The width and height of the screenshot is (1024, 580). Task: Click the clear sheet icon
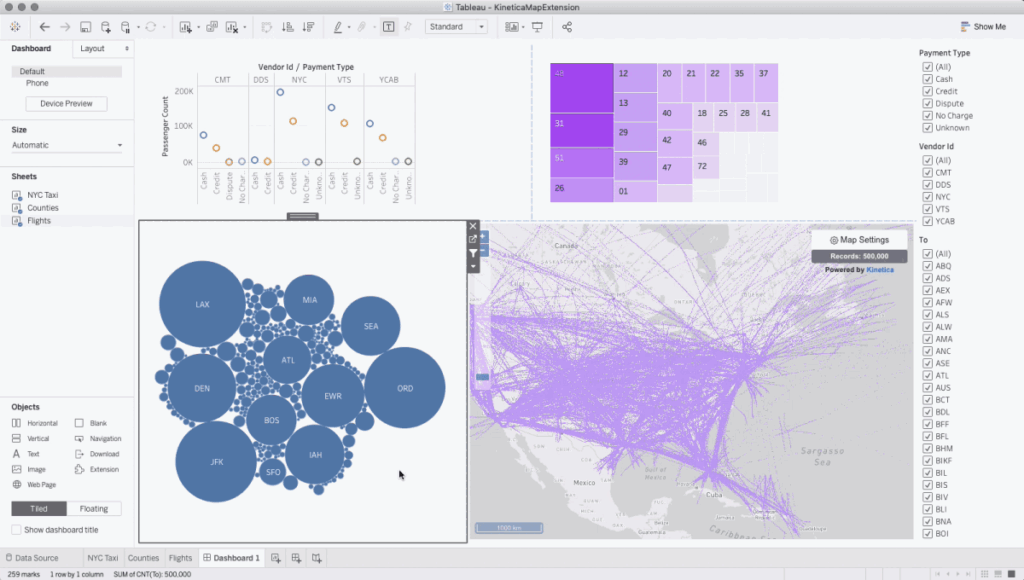[232, 27]
